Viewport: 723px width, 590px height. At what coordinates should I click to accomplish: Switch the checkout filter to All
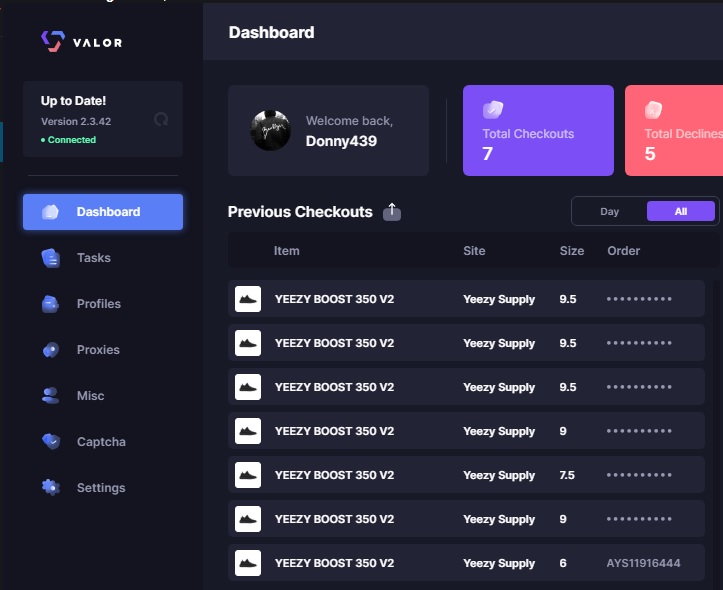tap(681, 212)
